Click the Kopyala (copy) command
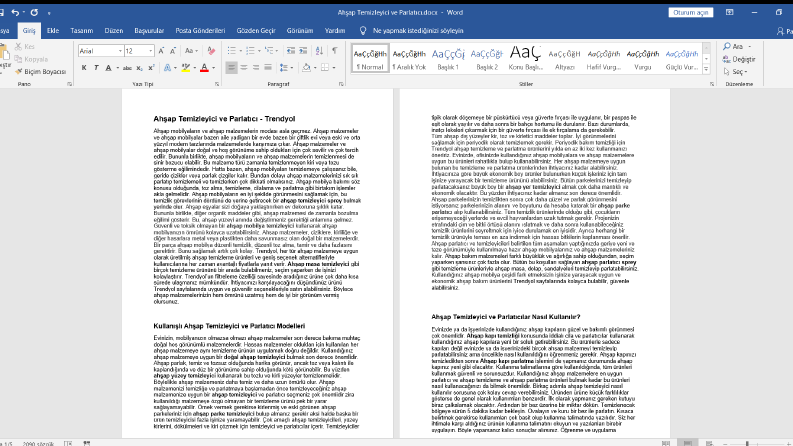Viewport: 793px width, 446px height. pyautogui.click(x=31, y=59)
